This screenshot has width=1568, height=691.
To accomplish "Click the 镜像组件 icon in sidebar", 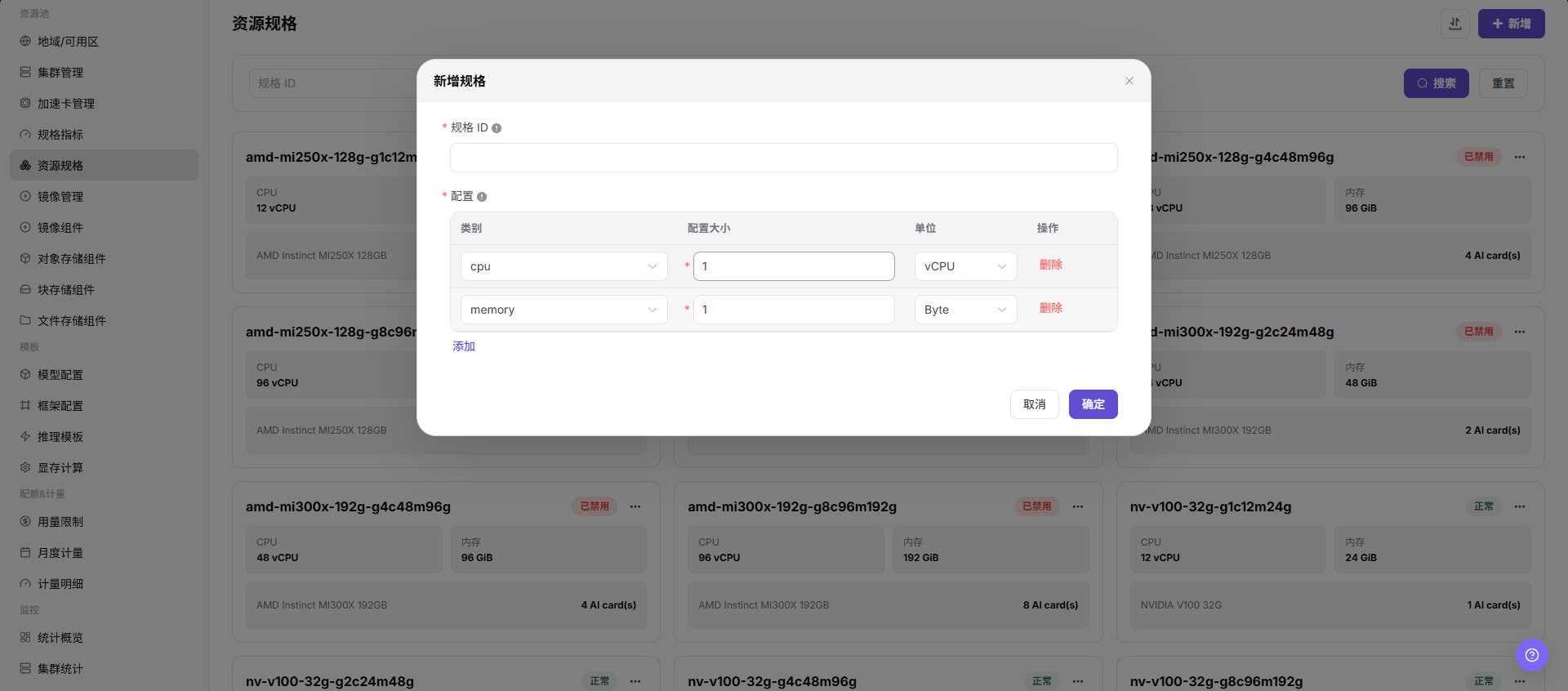I will point(25,227).
